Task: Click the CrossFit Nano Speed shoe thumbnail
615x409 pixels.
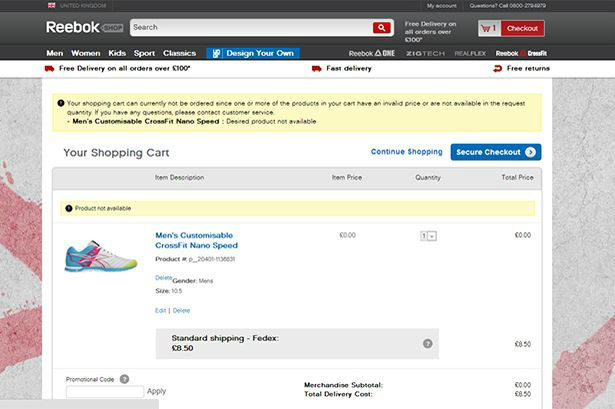Action: 101,256
